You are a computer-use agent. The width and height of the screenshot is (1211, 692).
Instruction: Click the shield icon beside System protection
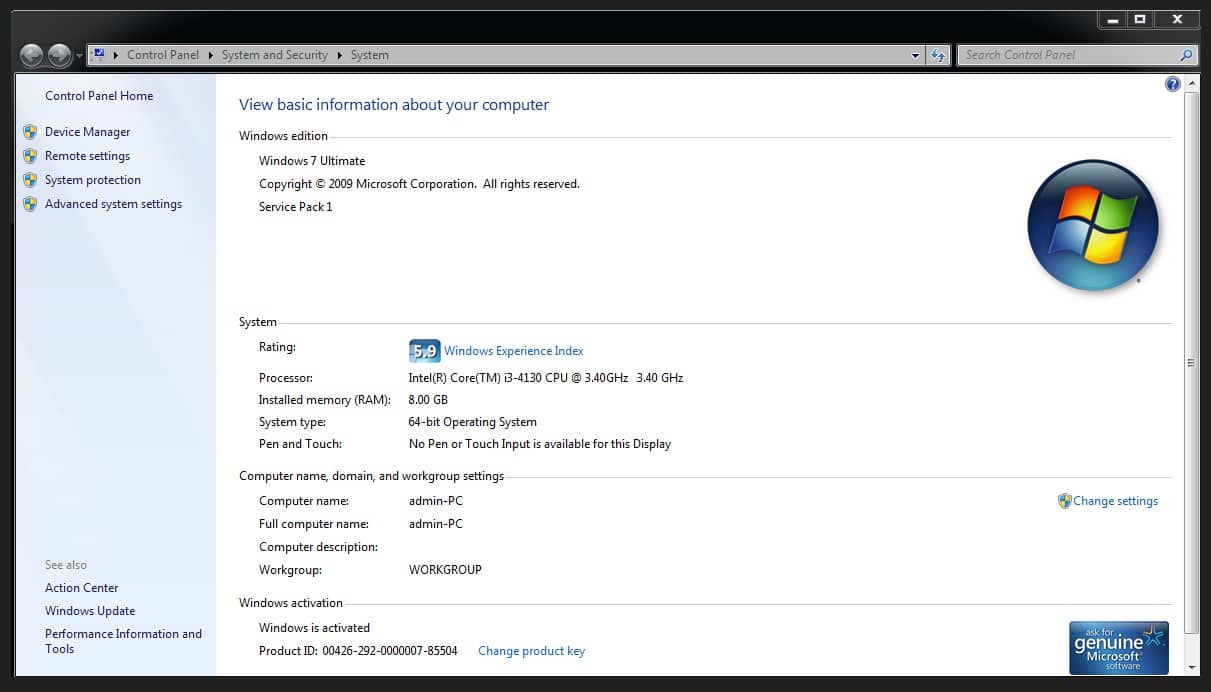tap(30, 179)
